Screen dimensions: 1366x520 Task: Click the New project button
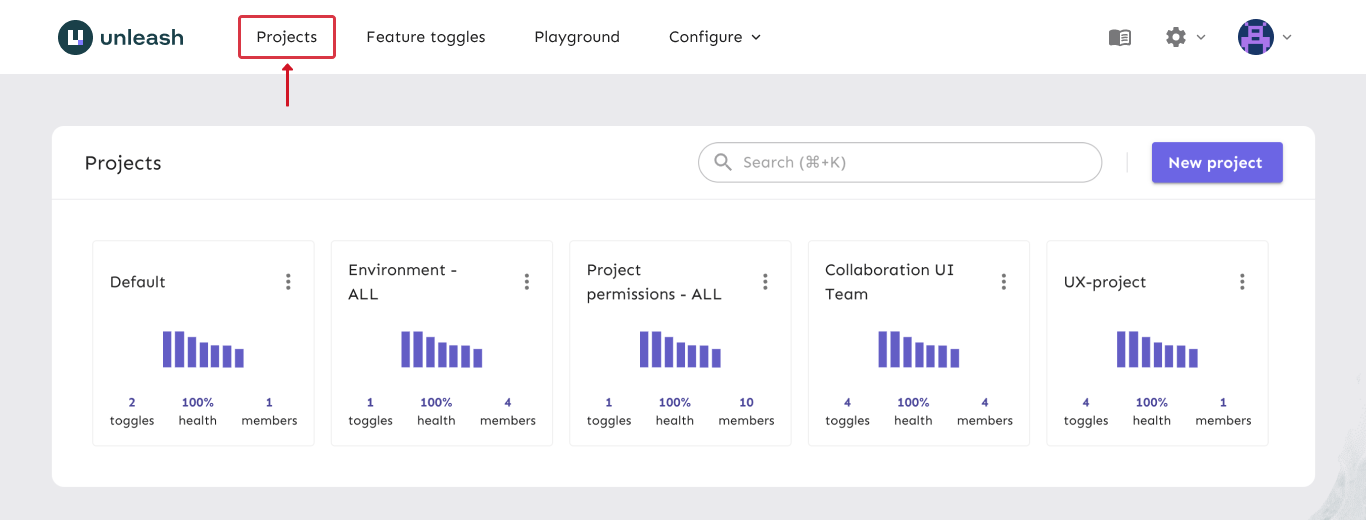(x=1216, y=162)
